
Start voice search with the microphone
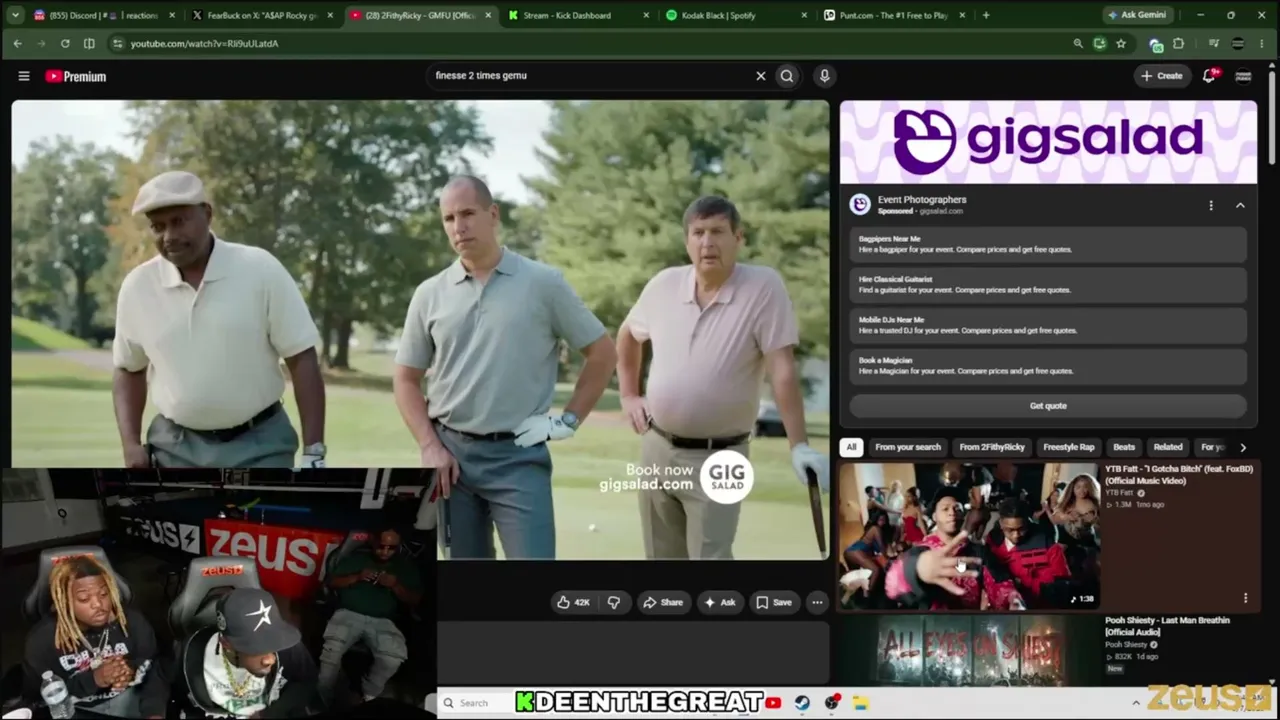(x=824, y=76)
